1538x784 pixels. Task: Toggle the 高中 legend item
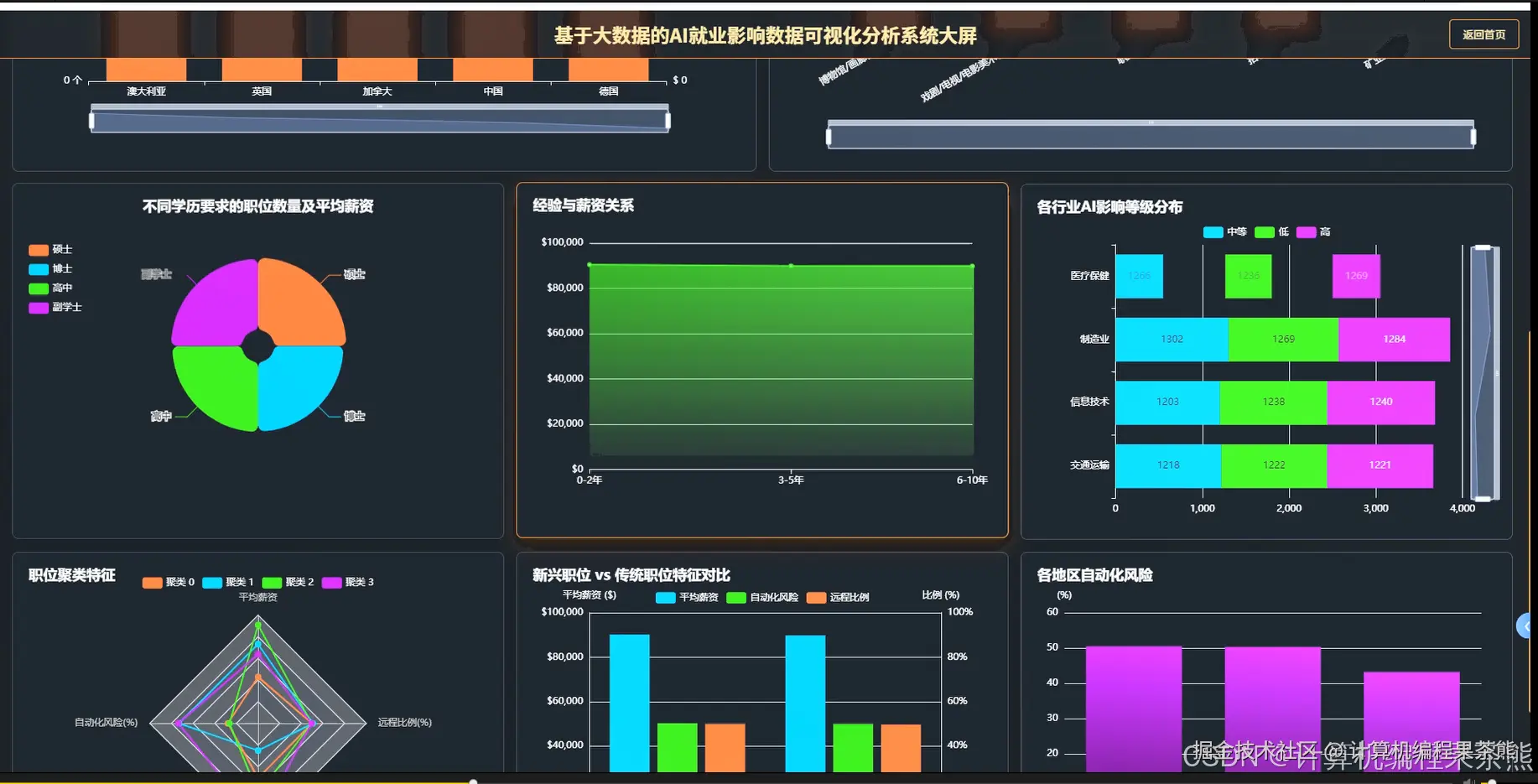50,288
